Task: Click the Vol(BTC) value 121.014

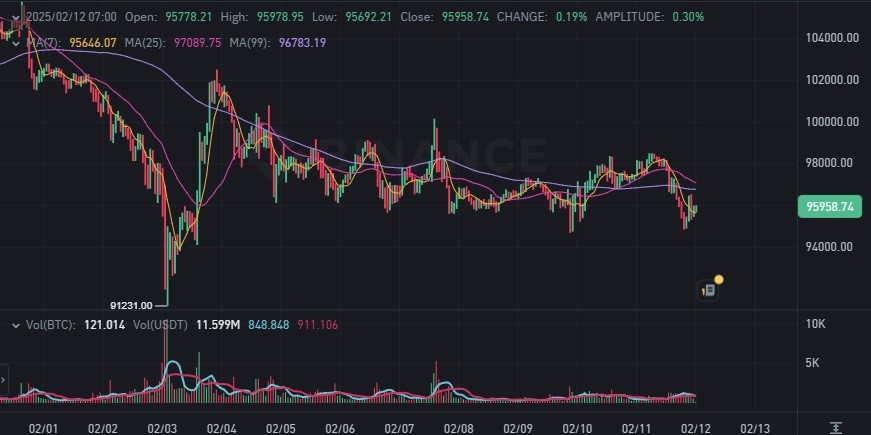Action: (x=104, y=325)
